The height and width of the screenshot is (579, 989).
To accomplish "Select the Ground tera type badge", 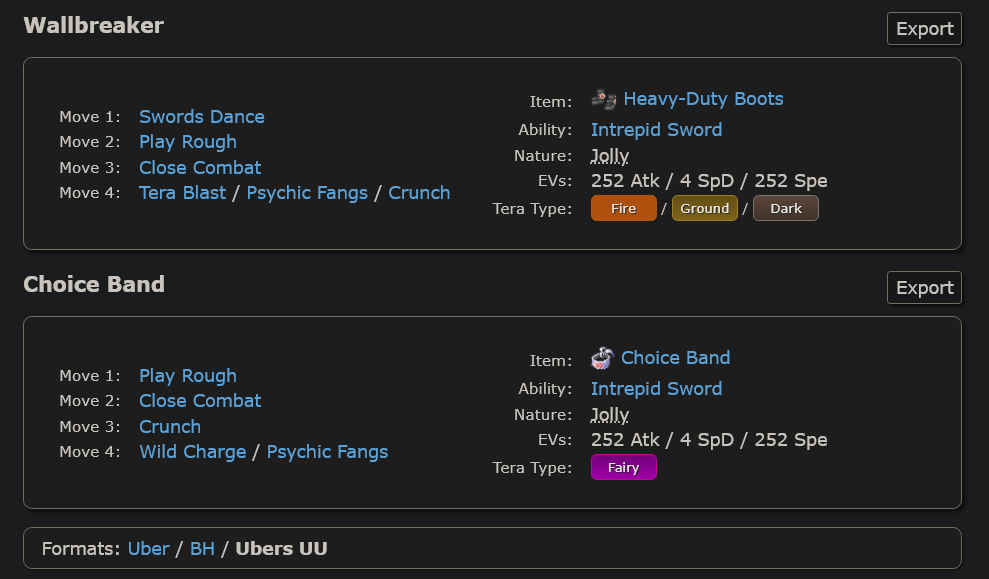I will click(x=705, y=209).
